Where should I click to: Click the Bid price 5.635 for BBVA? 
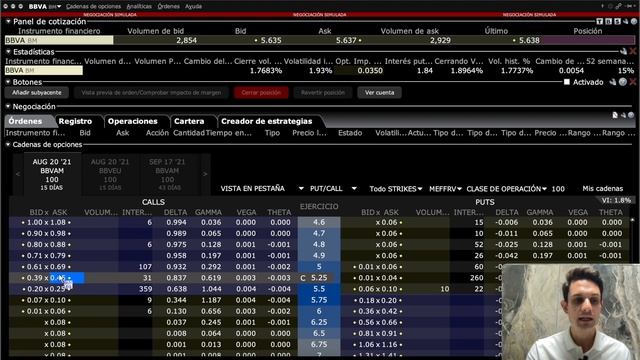tap(271, 40)
